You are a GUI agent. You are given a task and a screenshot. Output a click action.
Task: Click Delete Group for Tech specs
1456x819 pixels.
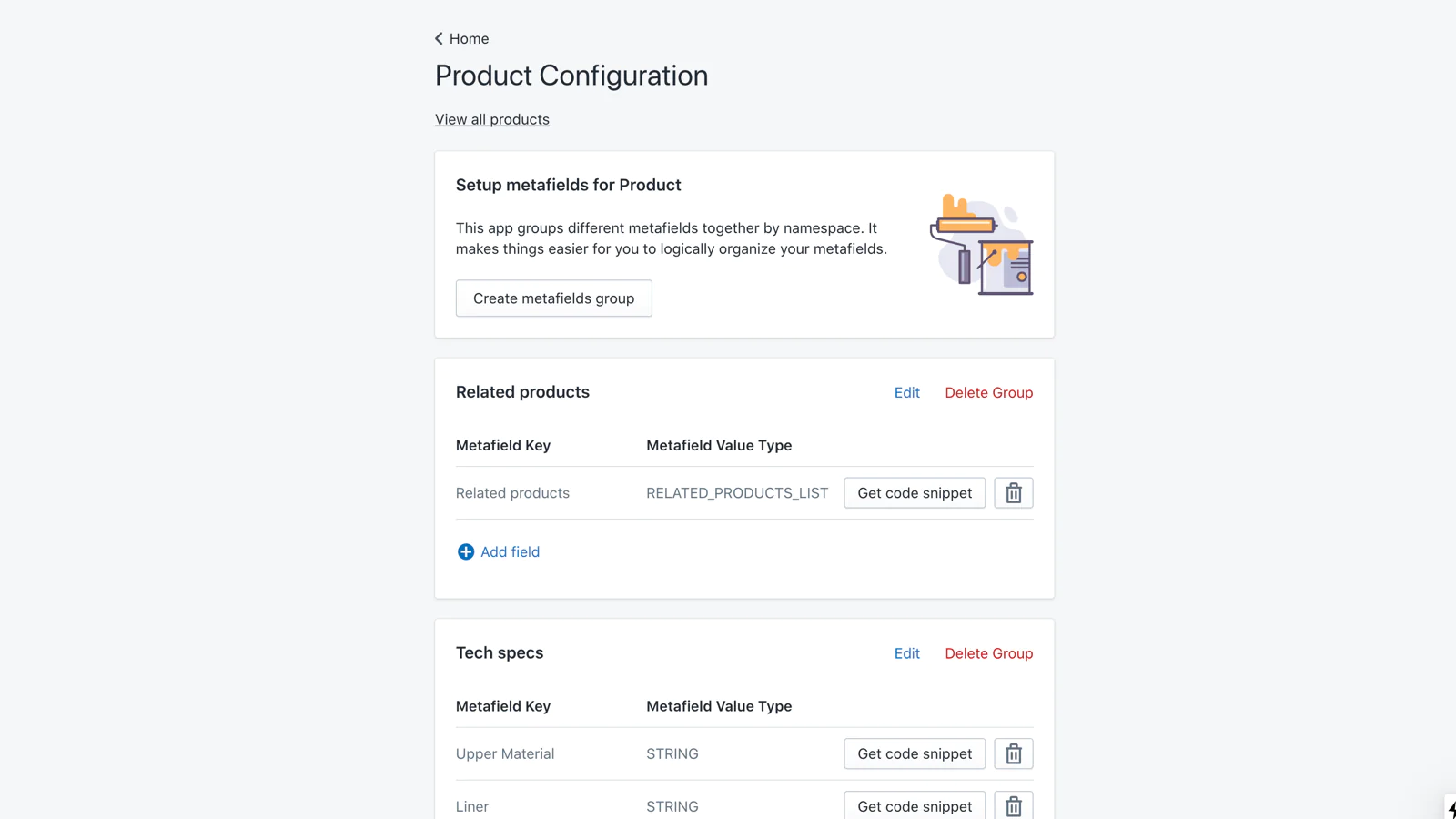(988, 653)
